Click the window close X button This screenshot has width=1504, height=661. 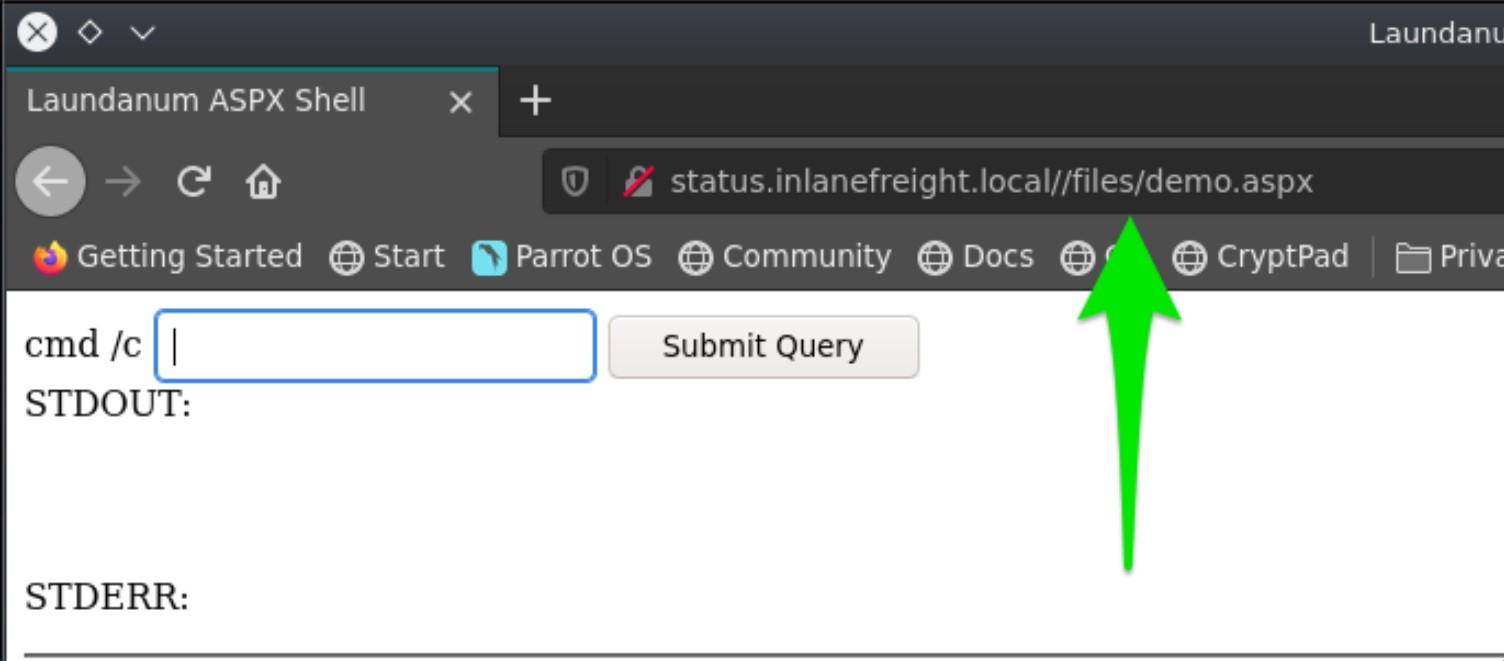(x=37, y=33)
